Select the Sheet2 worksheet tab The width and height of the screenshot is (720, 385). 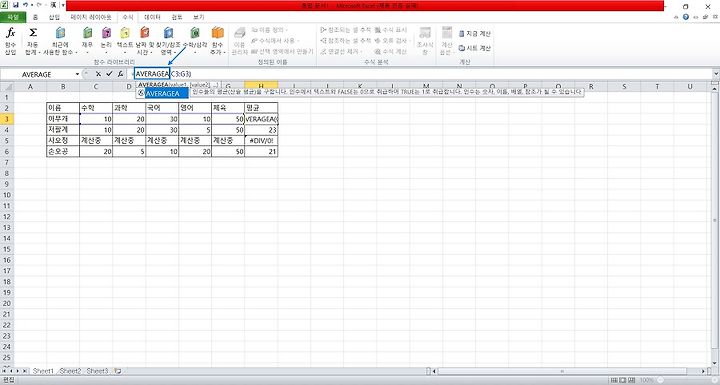(71, 371)
